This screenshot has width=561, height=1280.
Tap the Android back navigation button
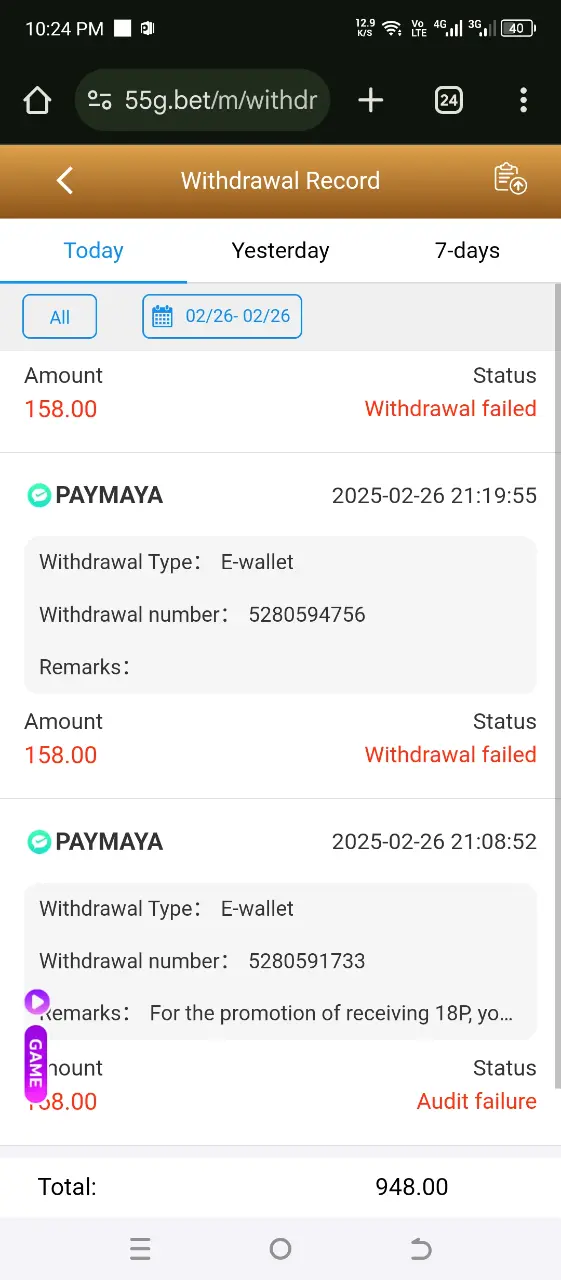tap(421, 1249)
